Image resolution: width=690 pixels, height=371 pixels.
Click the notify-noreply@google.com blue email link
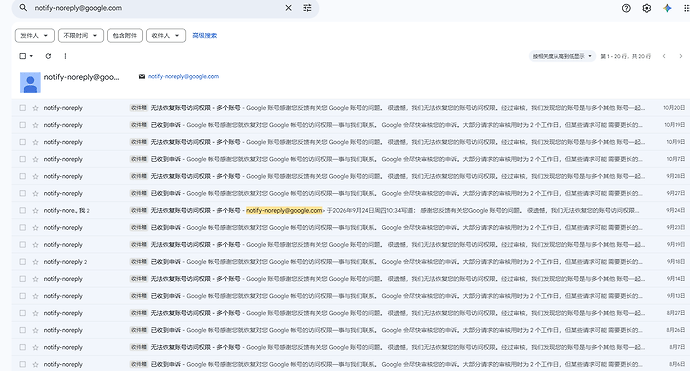coord(184,77)
